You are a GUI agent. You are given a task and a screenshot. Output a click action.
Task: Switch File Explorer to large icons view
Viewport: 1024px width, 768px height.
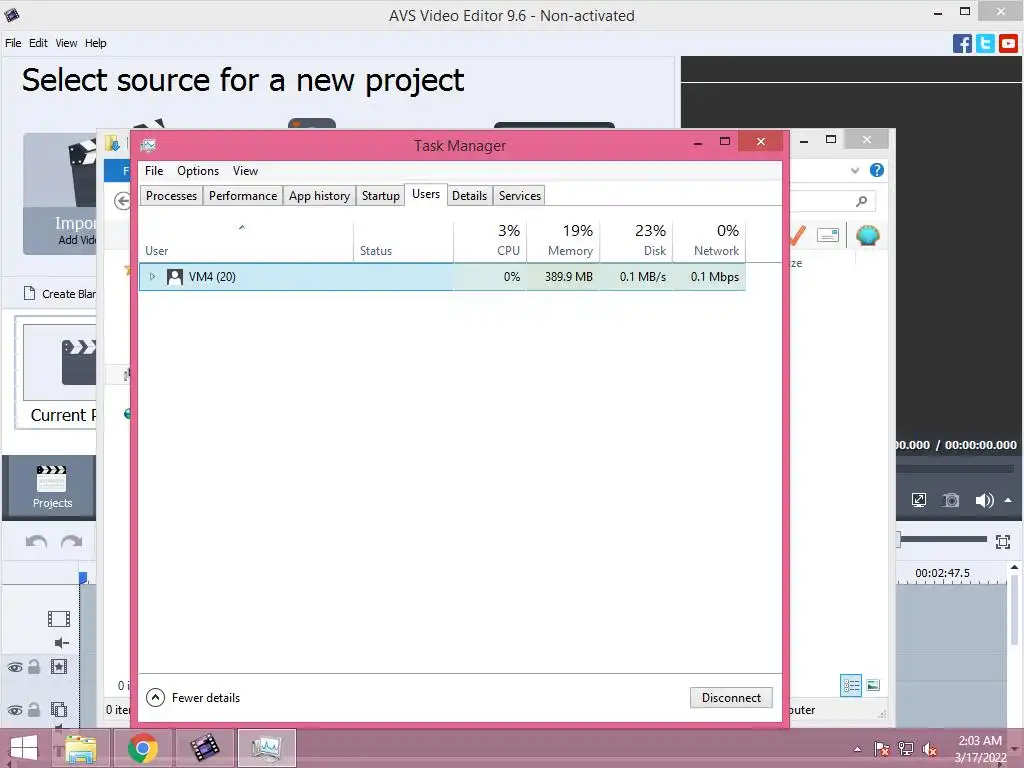point(873,685)
